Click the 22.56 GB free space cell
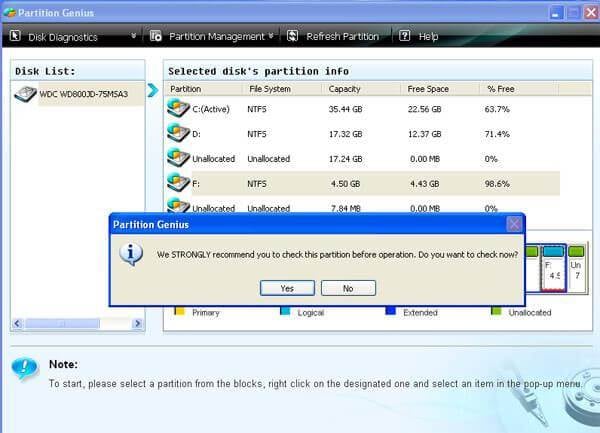Image resolution: width=600 pixels, height=433 pixels. (424, 109)
